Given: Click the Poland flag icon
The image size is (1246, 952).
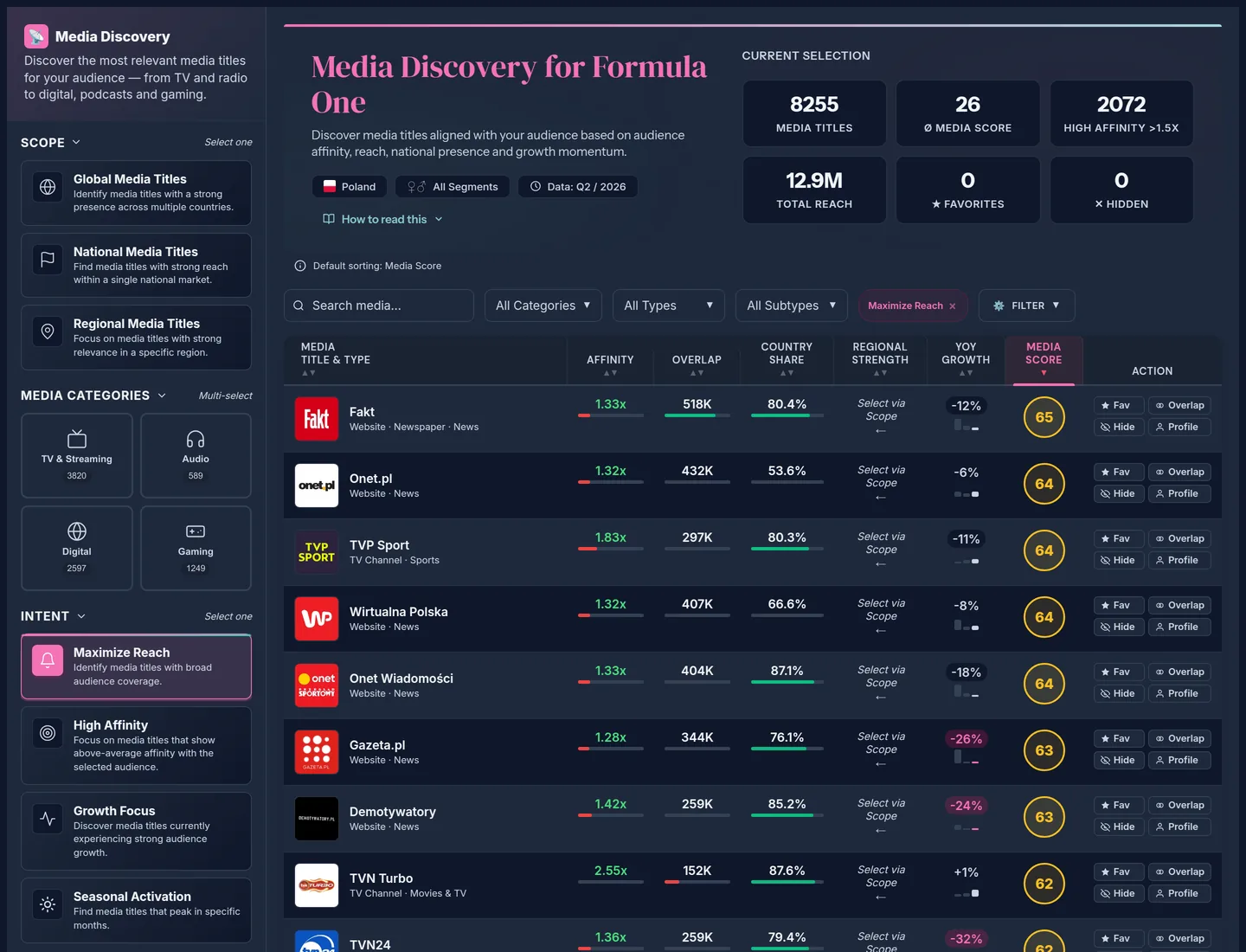Looking at the screenshot, I should (x=330, y=186).
